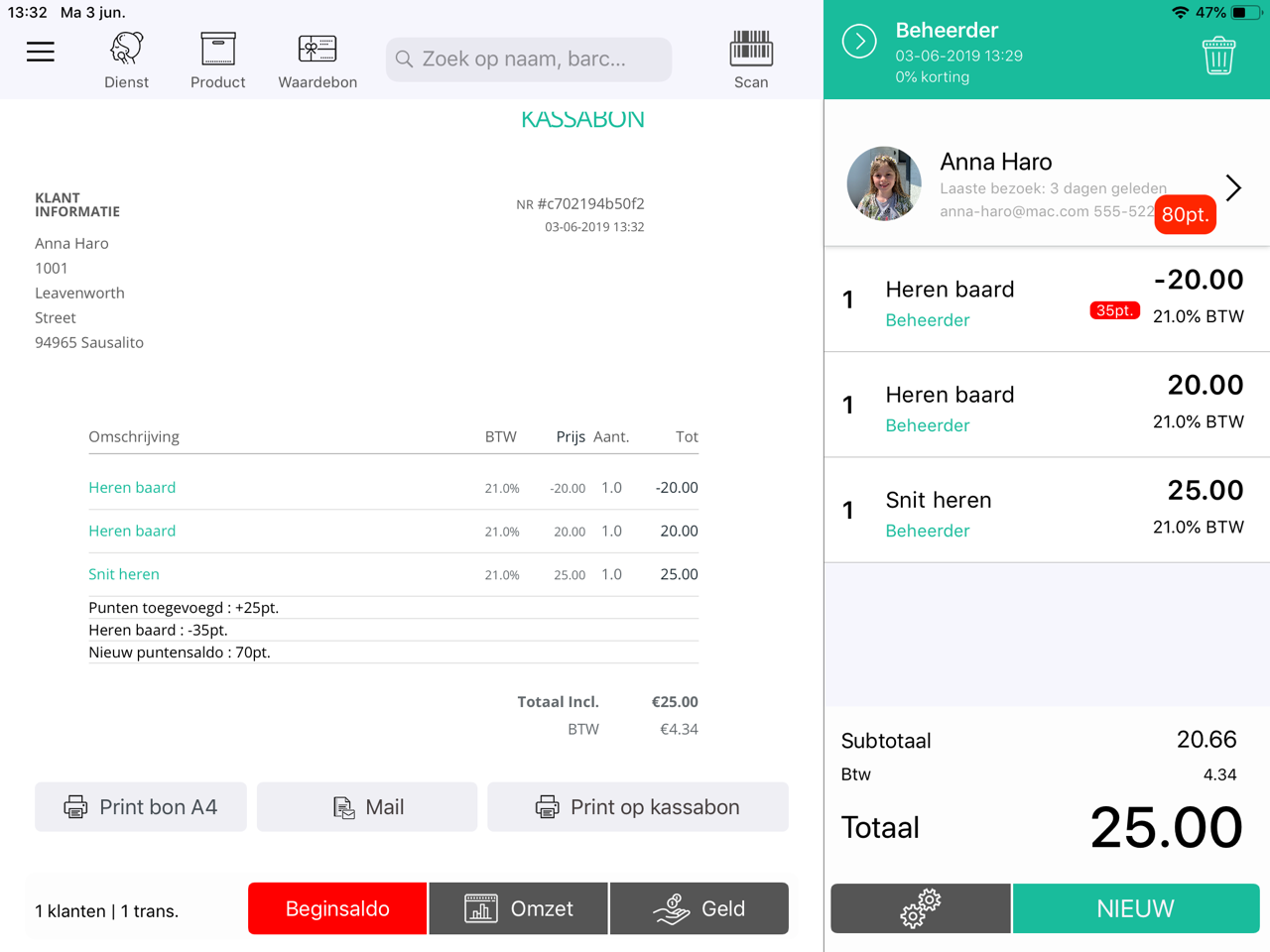Click the red Beginsaldo button
Screen dimensions: 1270x952
pos(337,908)
